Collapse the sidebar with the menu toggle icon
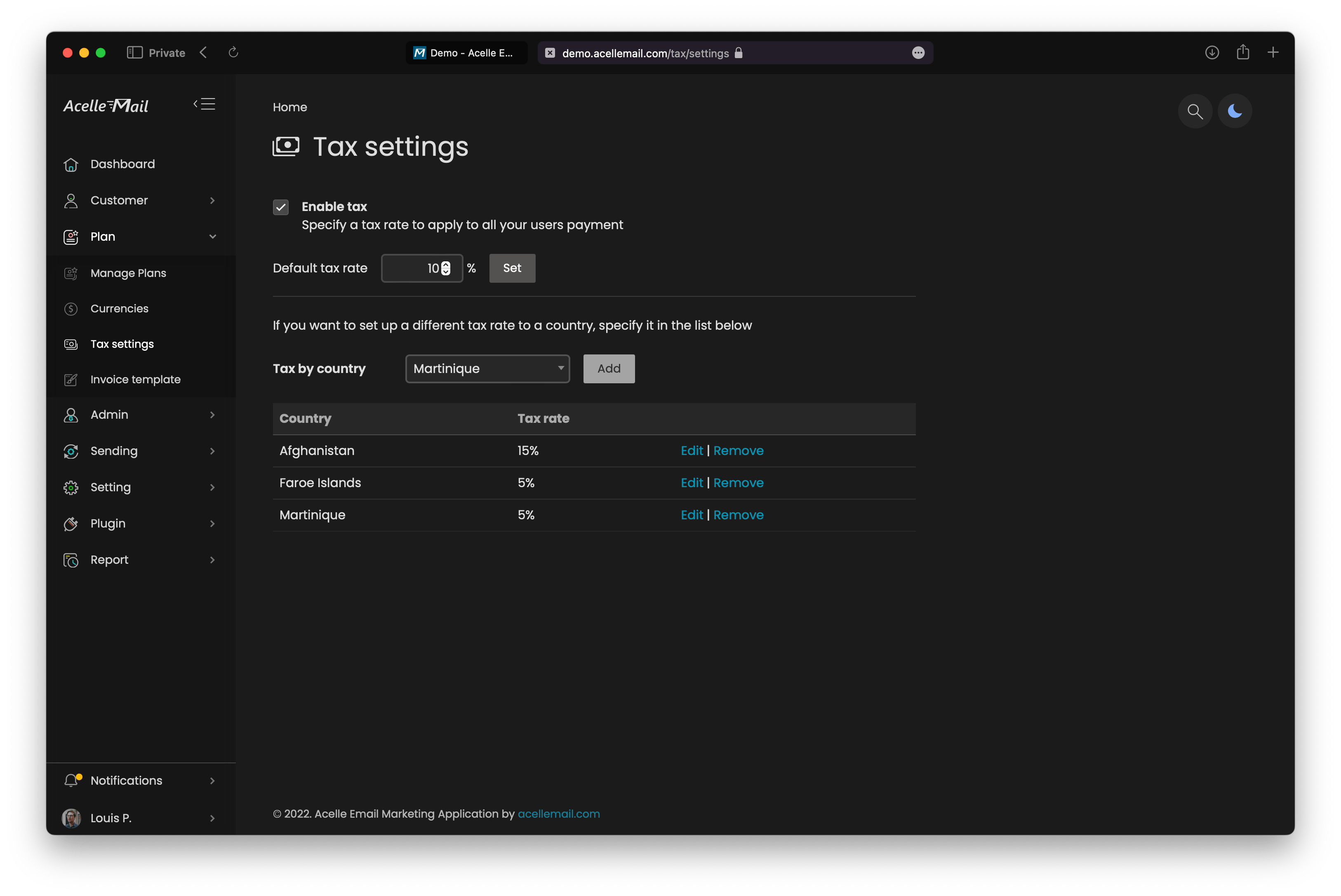This screenshot has width=1341, height=896. 204,104
